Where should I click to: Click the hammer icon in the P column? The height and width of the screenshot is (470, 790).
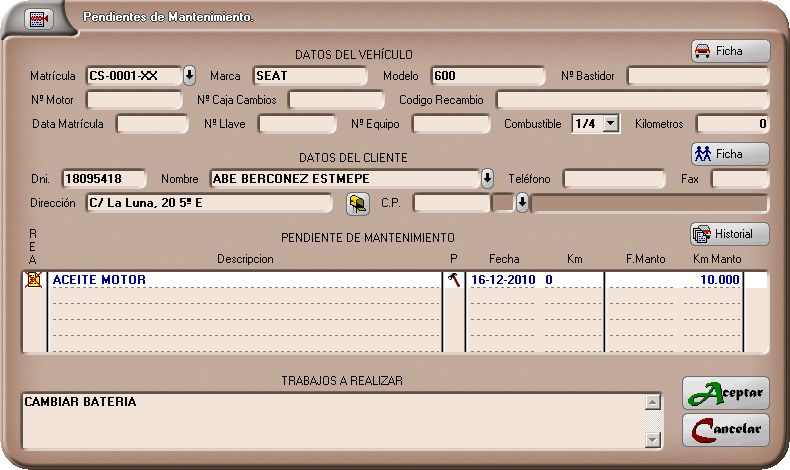click(x=455, y=280)
